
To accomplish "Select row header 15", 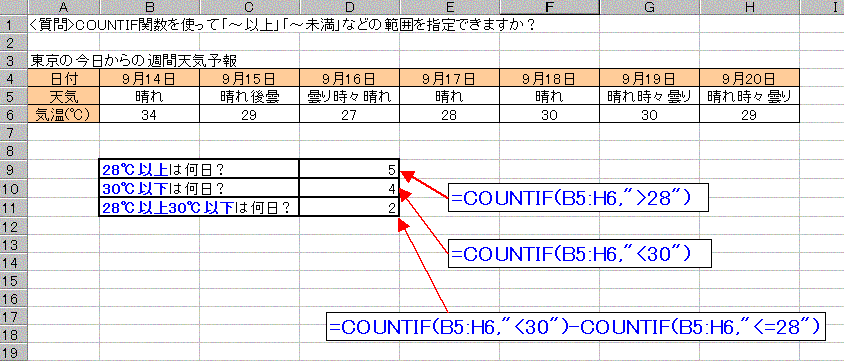I will (x=14, y=281).
